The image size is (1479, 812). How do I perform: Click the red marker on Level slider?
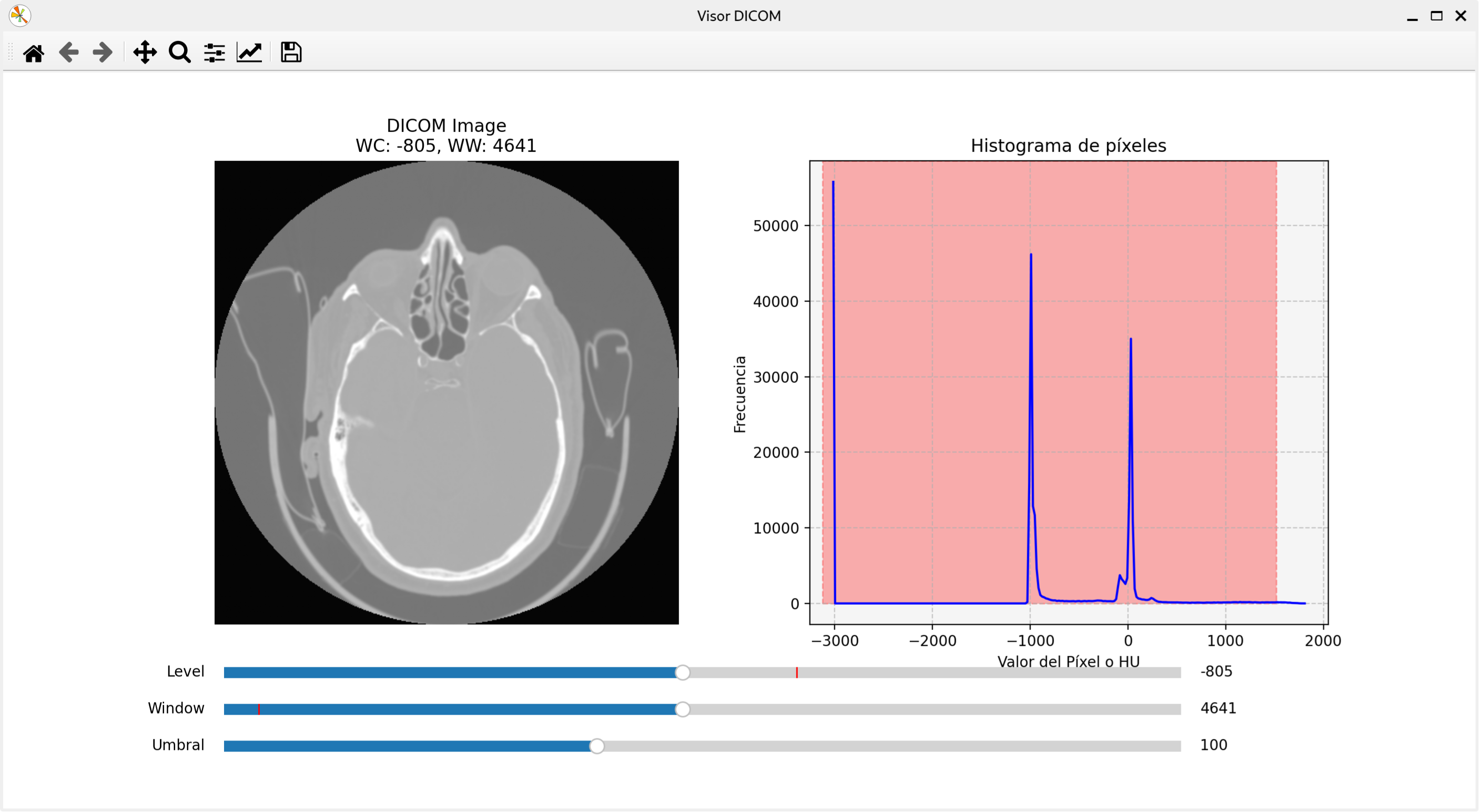pyautogui.click(x=796, y=673)
